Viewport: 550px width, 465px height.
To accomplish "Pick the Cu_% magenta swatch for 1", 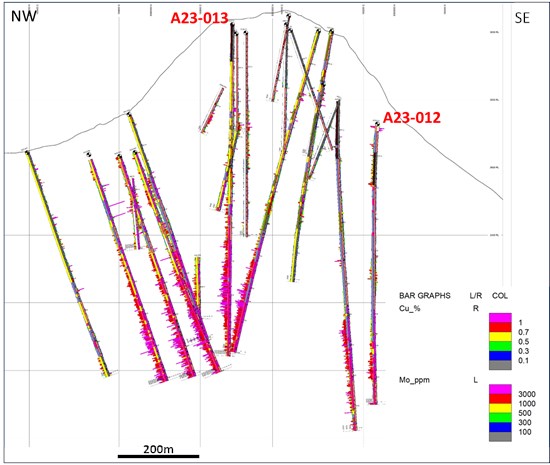I will coord(500,318).
